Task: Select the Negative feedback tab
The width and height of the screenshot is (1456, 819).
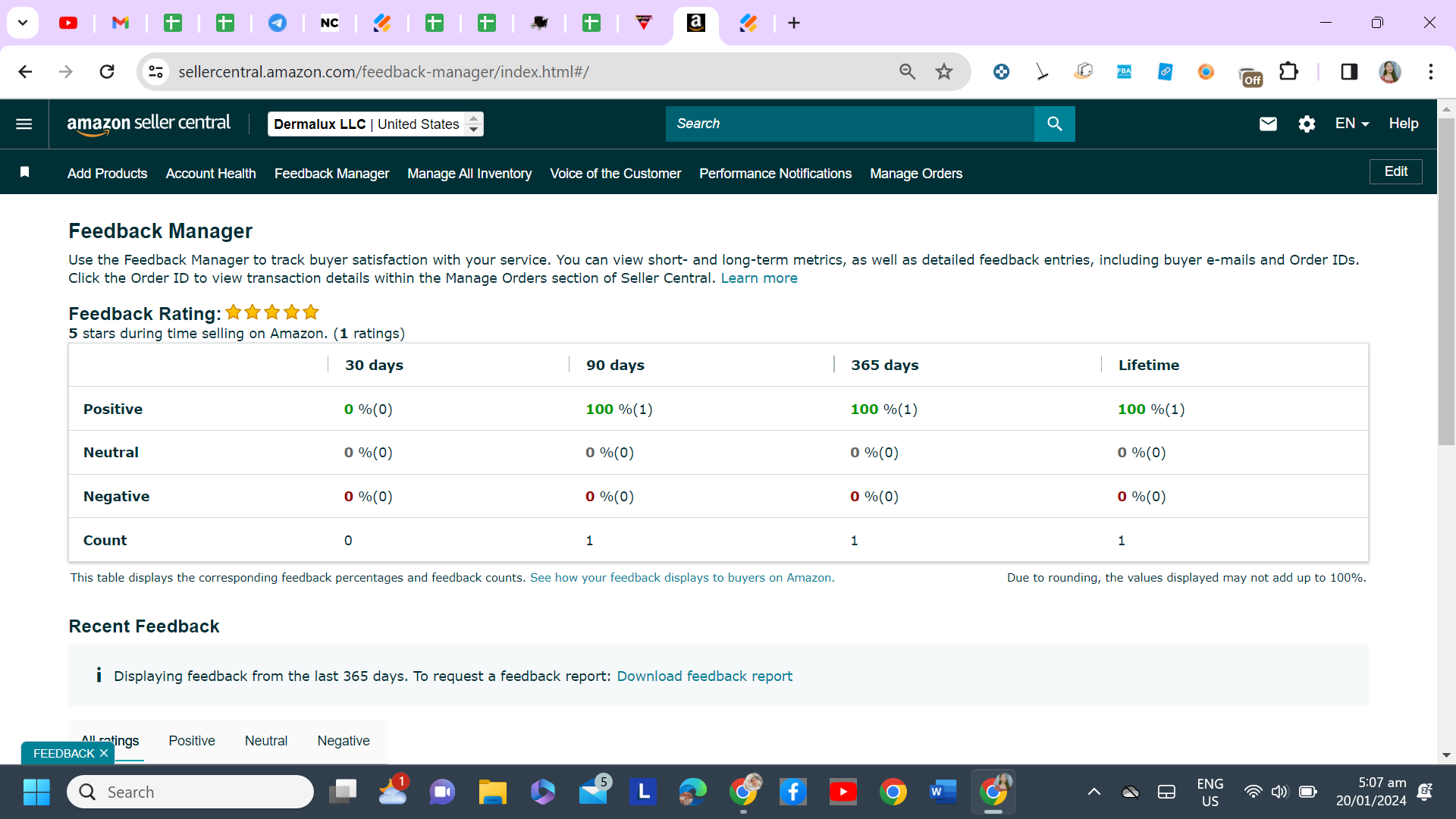Action: [x=344, y=741]
